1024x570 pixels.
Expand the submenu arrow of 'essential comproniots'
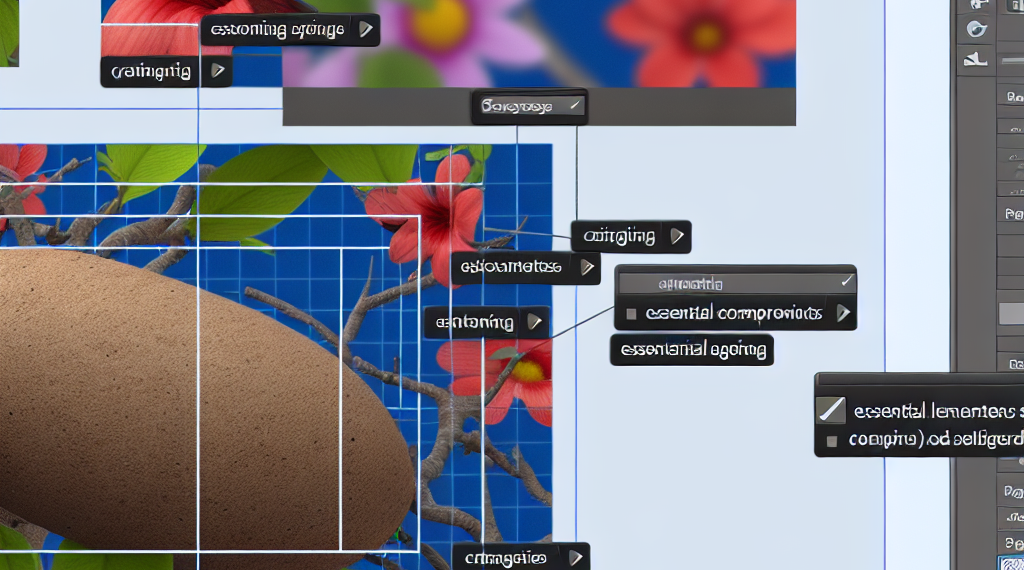(x=843, y=314)
